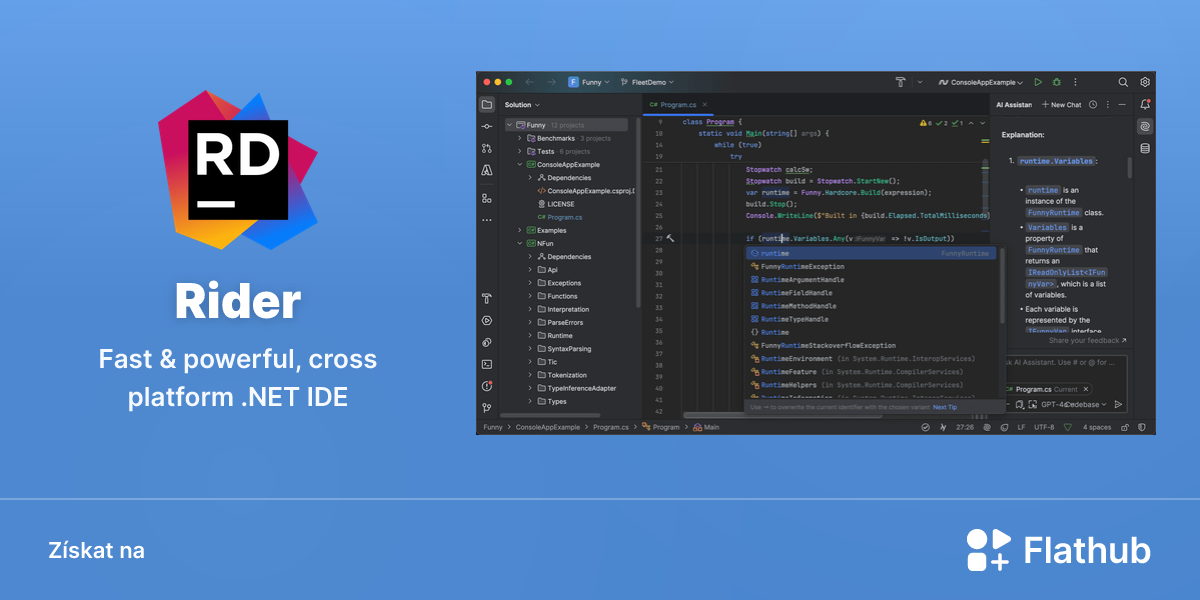Open the Notifications bell icon
1200x600 pixels.
1145,104
